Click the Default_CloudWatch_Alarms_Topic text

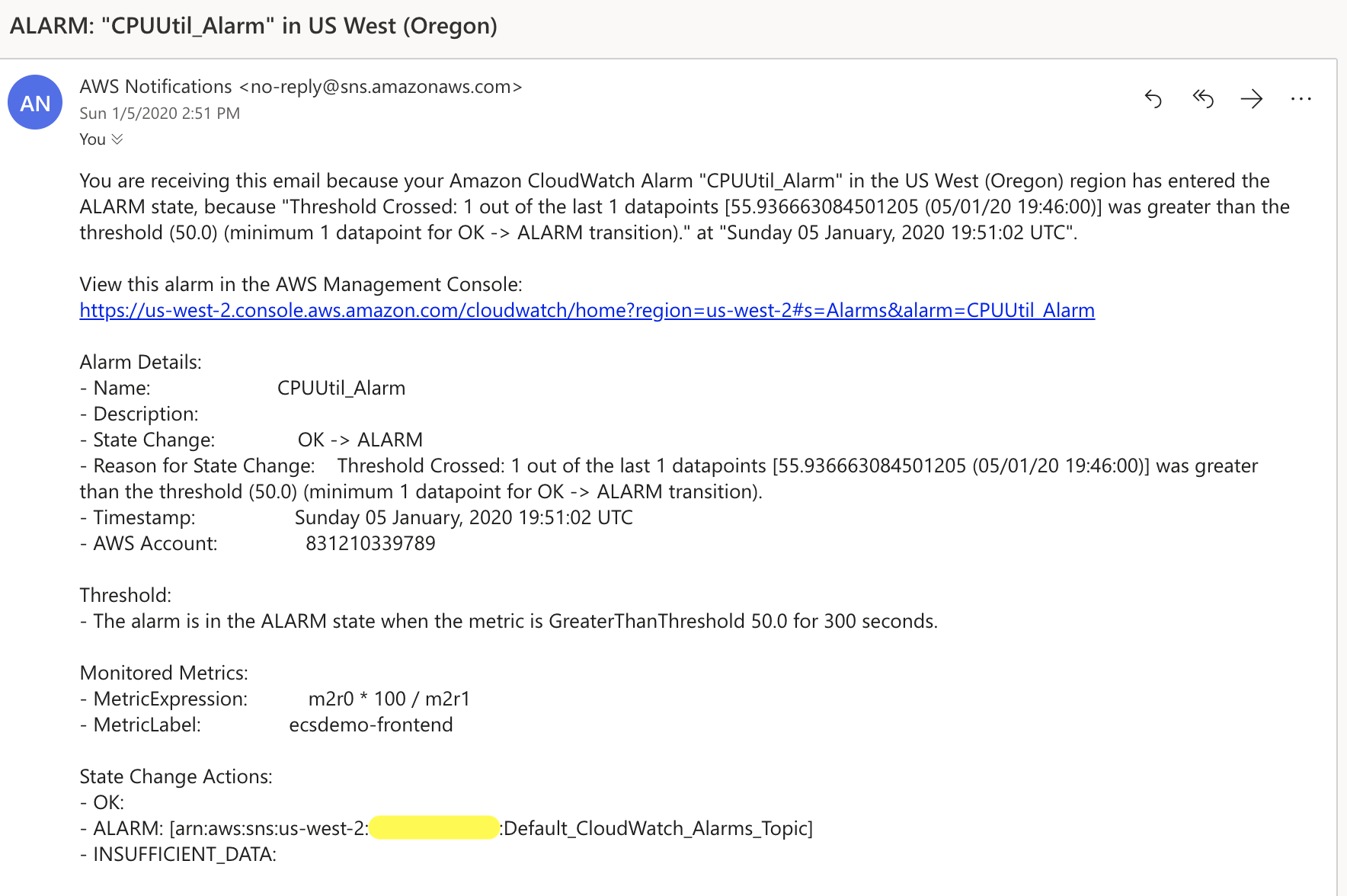(655, 828)
